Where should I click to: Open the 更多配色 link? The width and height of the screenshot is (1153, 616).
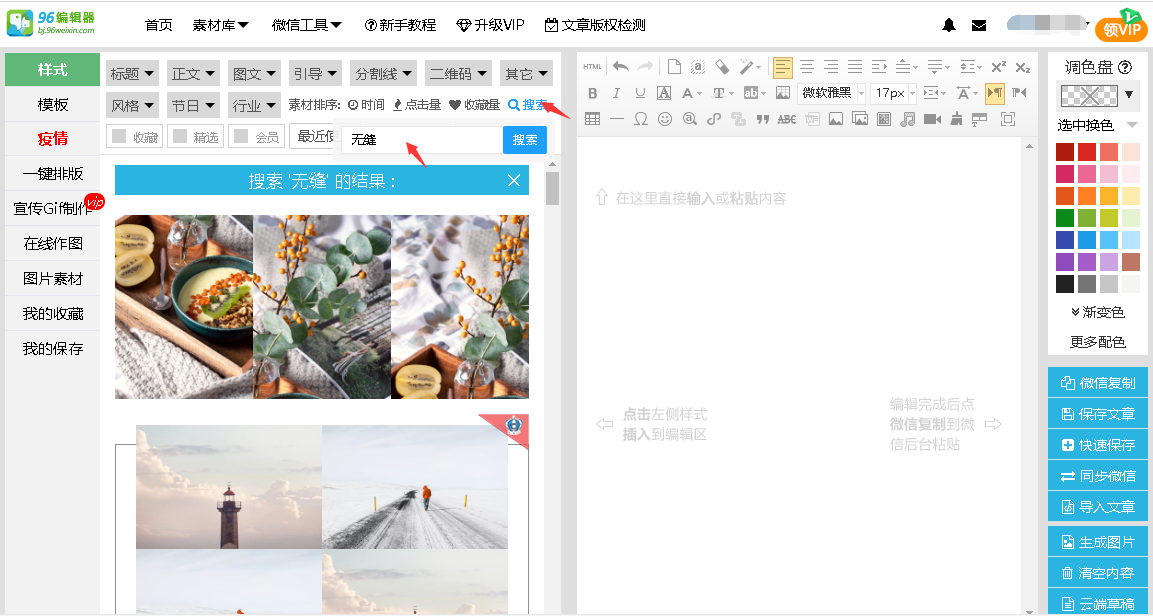1098,342
